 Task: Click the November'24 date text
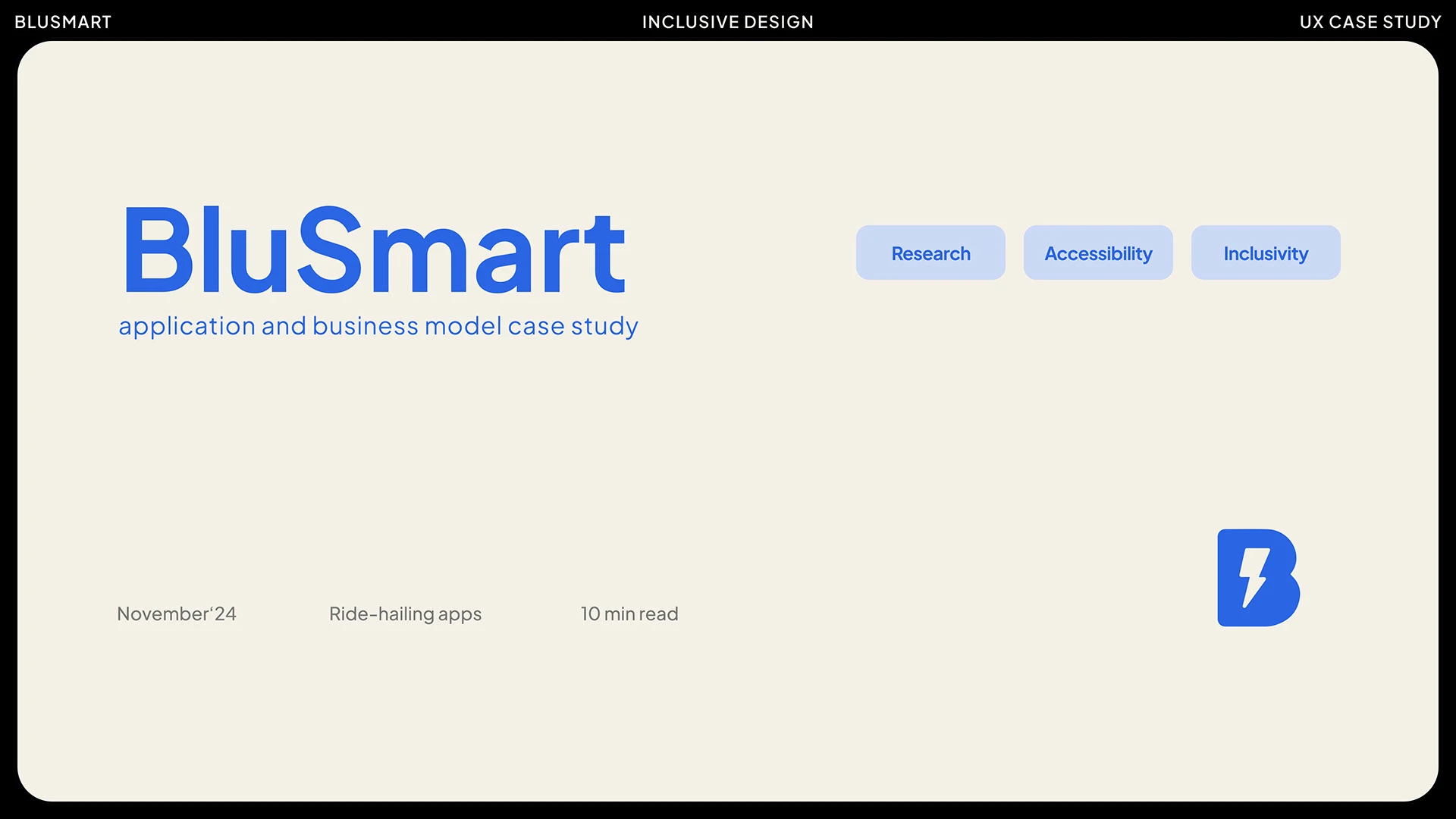[177, 613]
